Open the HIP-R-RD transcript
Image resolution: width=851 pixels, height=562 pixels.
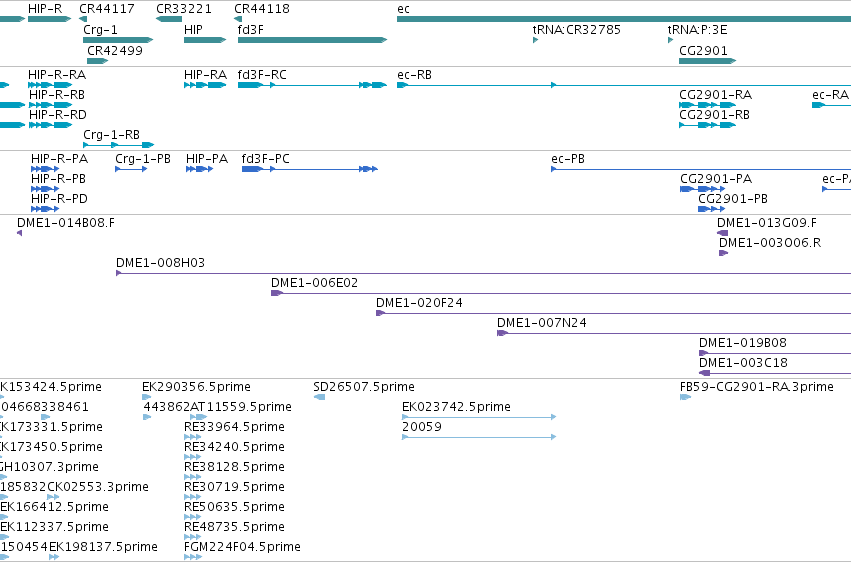pyautogui.click(x=50, y=125)
